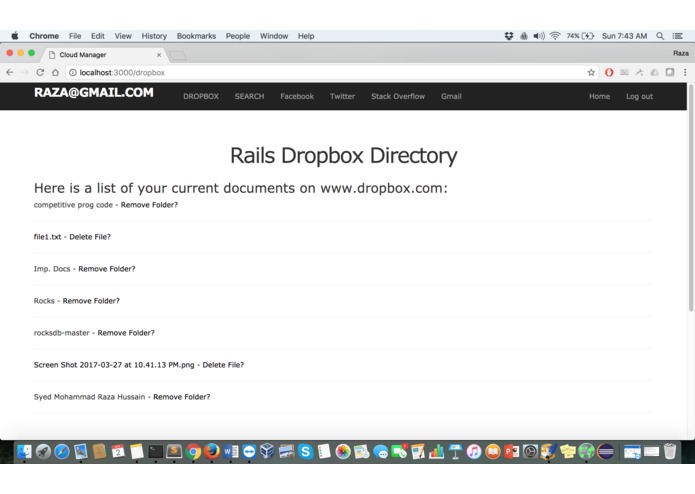Open Stickies from the dock
Image resolution: width=695 pixels, height=494 pixels.
coord(568,451)
